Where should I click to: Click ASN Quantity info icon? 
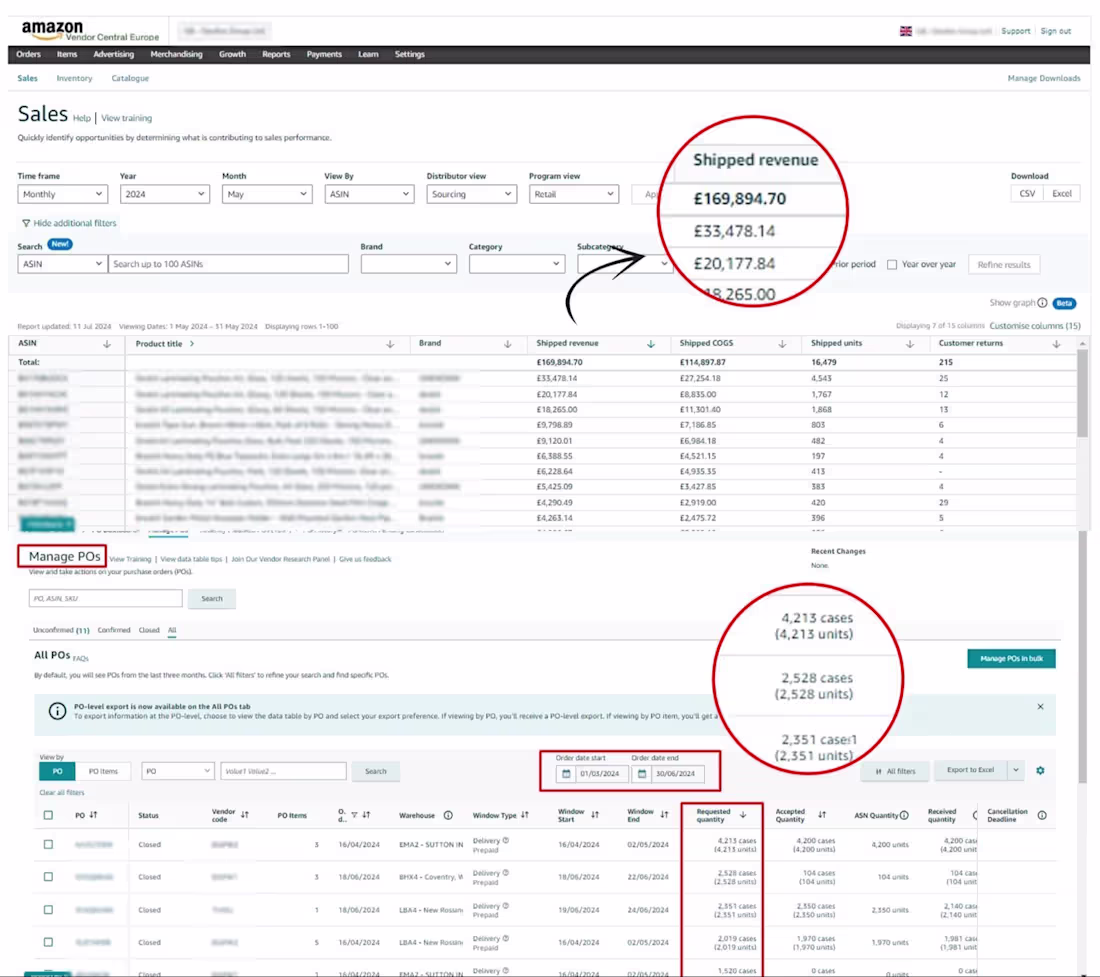tap(904, 815)
